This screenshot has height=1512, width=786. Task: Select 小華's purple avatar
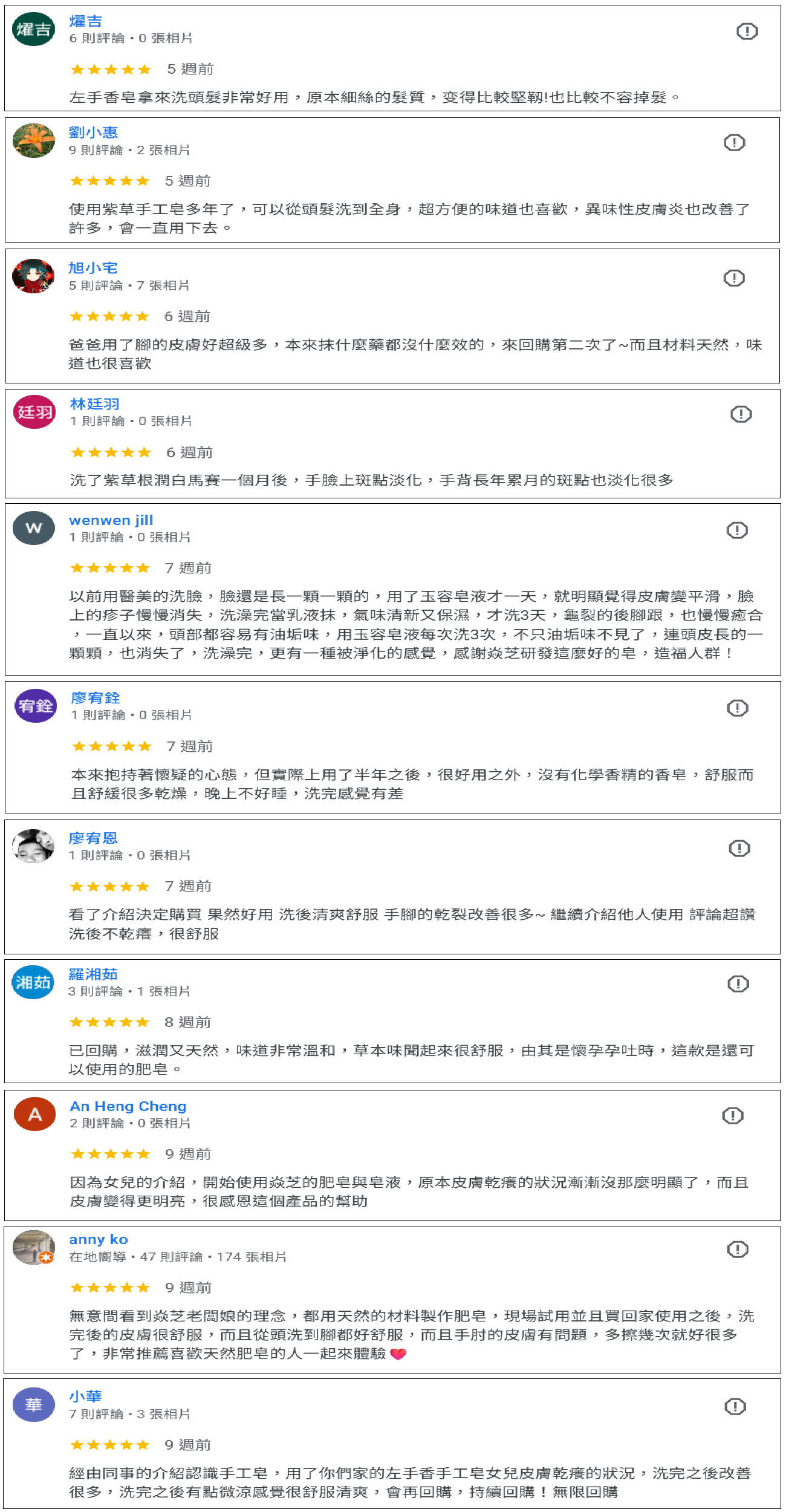click(34, 1404)
